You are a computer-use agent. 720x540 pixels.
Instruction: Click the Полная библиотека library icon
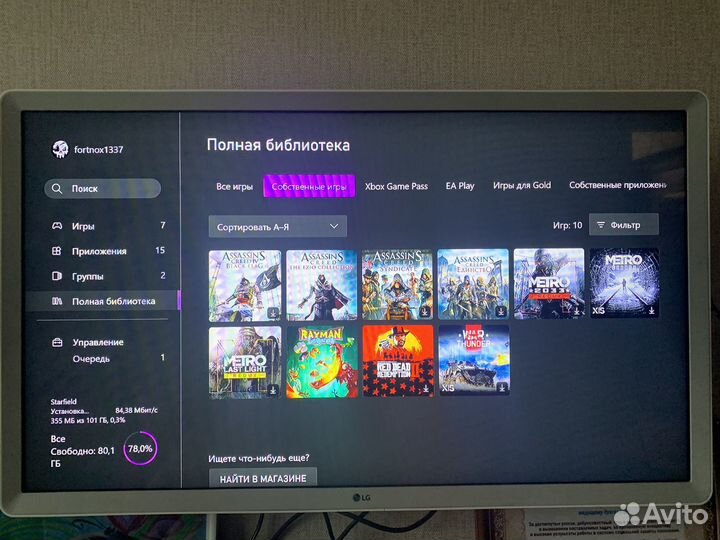tap(57, 301)
